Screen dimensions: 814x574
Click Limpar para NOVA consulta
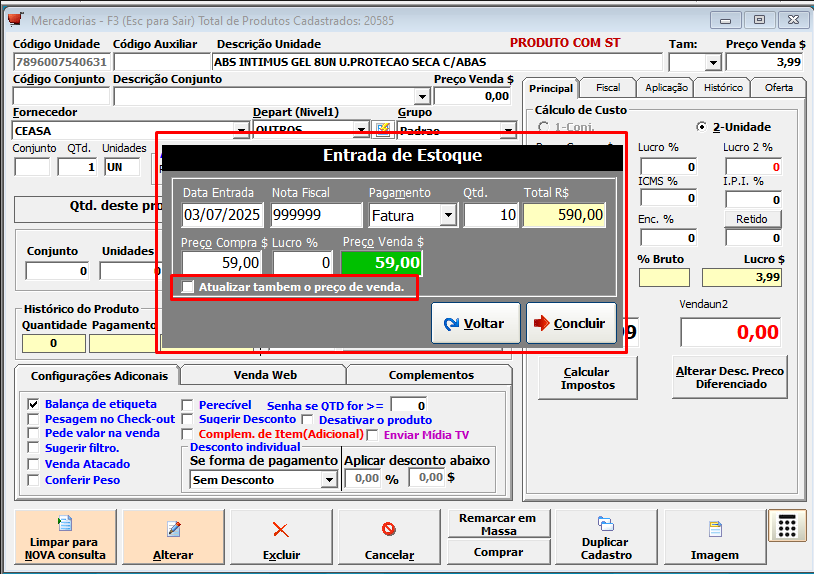click(x=67, y=538)
